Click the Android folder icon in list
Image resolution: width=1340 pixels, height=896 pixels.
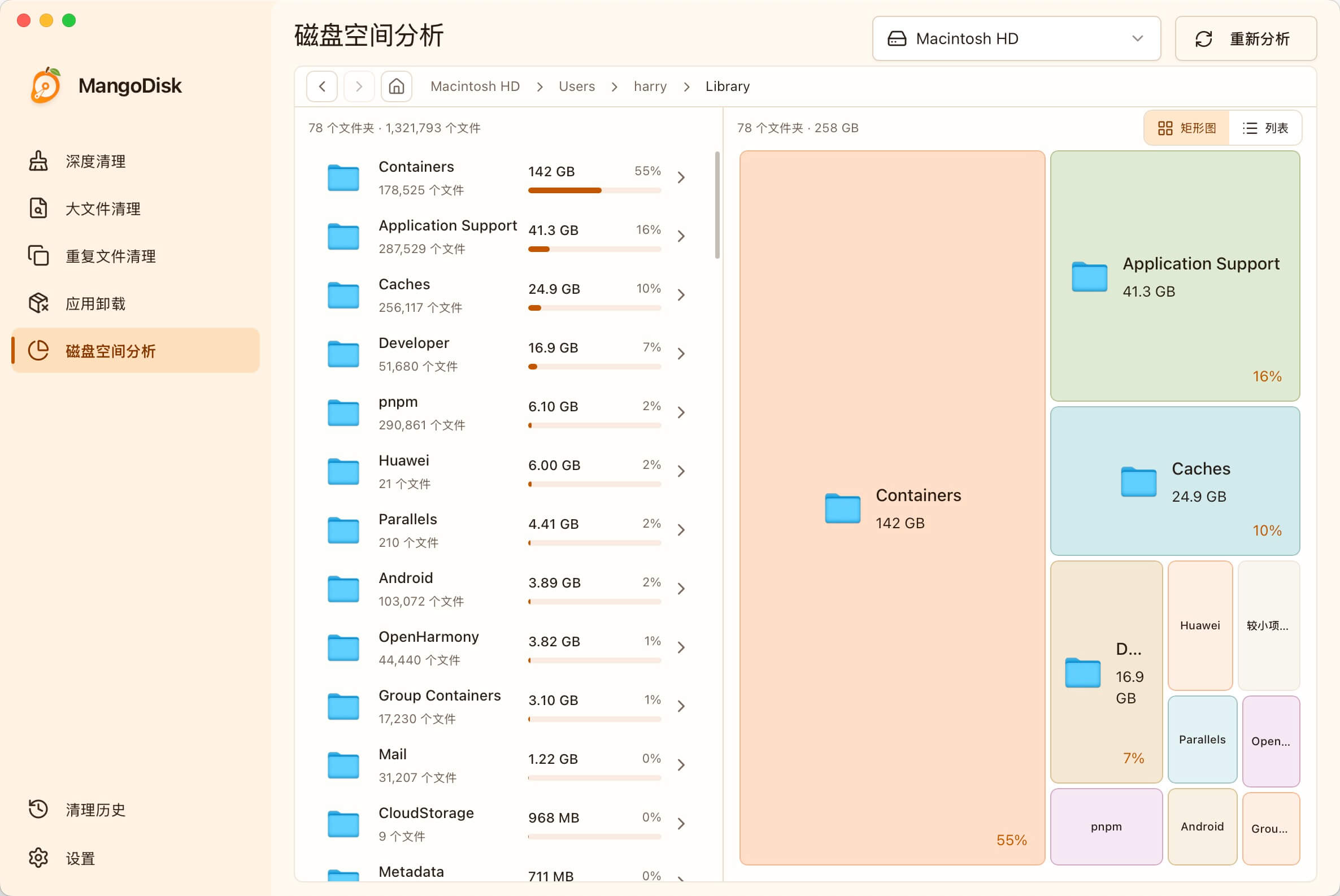343,590
